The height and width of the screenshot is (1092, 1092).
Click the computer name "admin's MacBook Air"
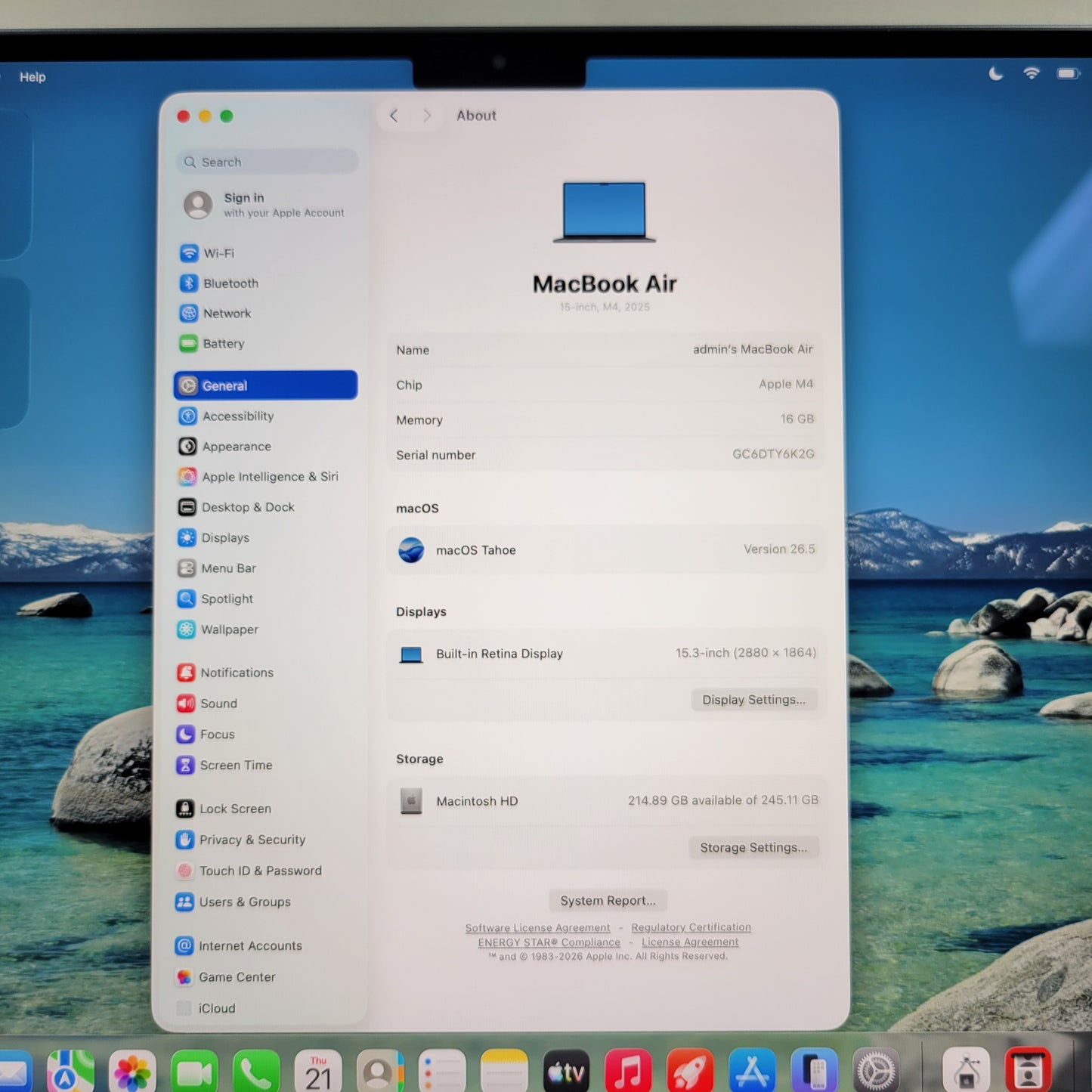(753, 349)
